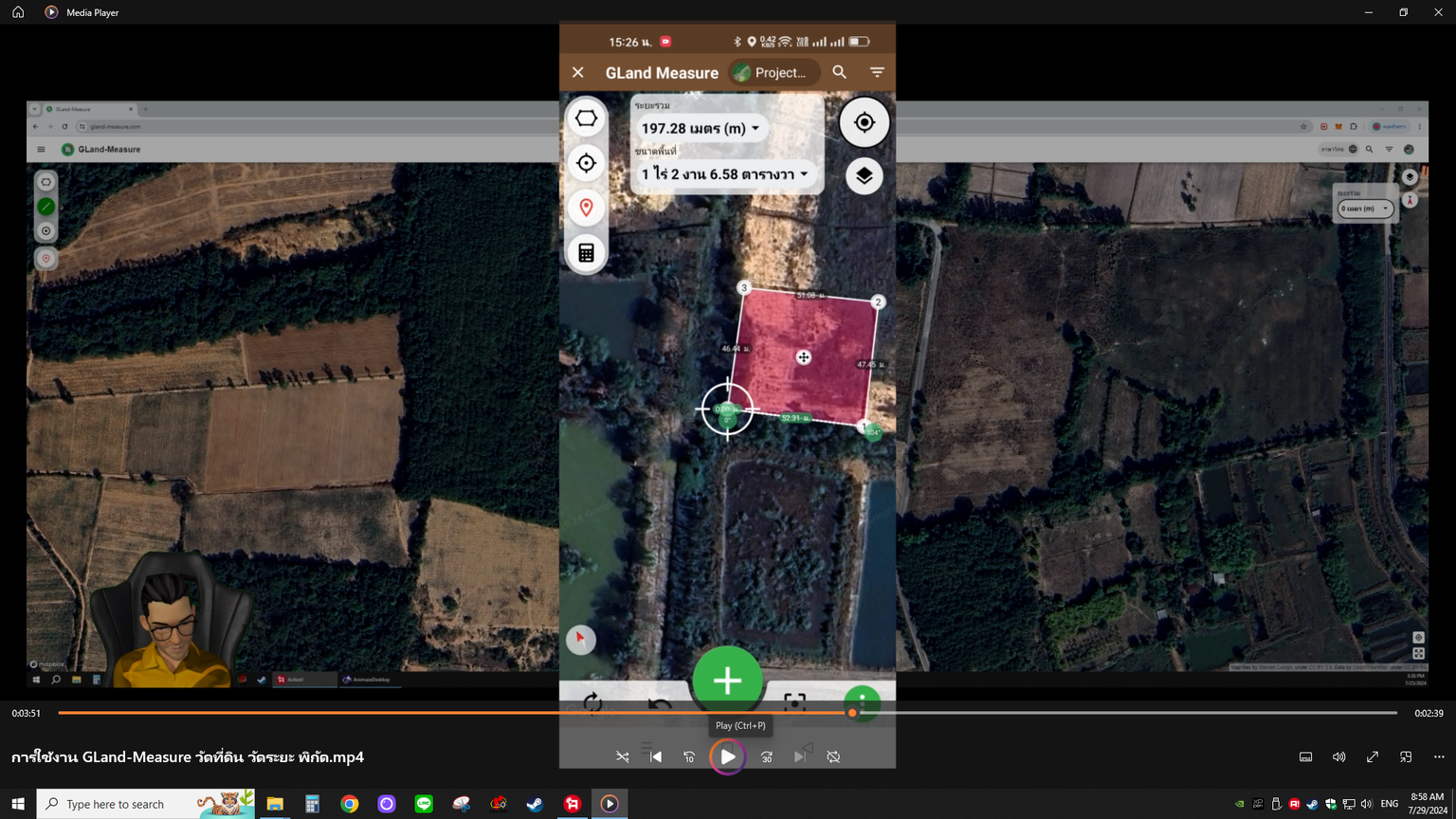The height and width of the screenshot is (819, 1456).
Task: Open File Explorer from taskbar
Action: (x=275, y=804)
